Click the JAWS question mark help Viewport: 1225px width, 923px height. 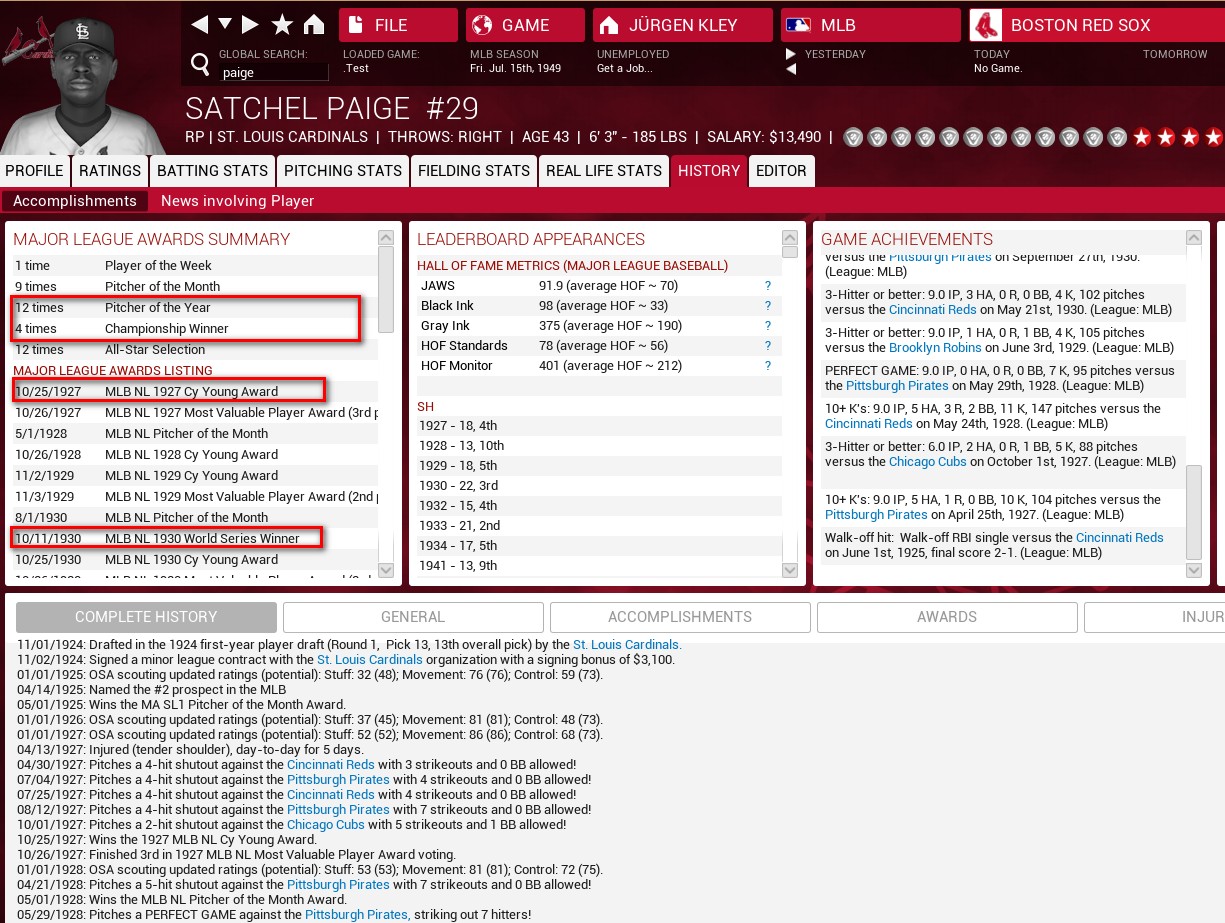pos(768,286)
